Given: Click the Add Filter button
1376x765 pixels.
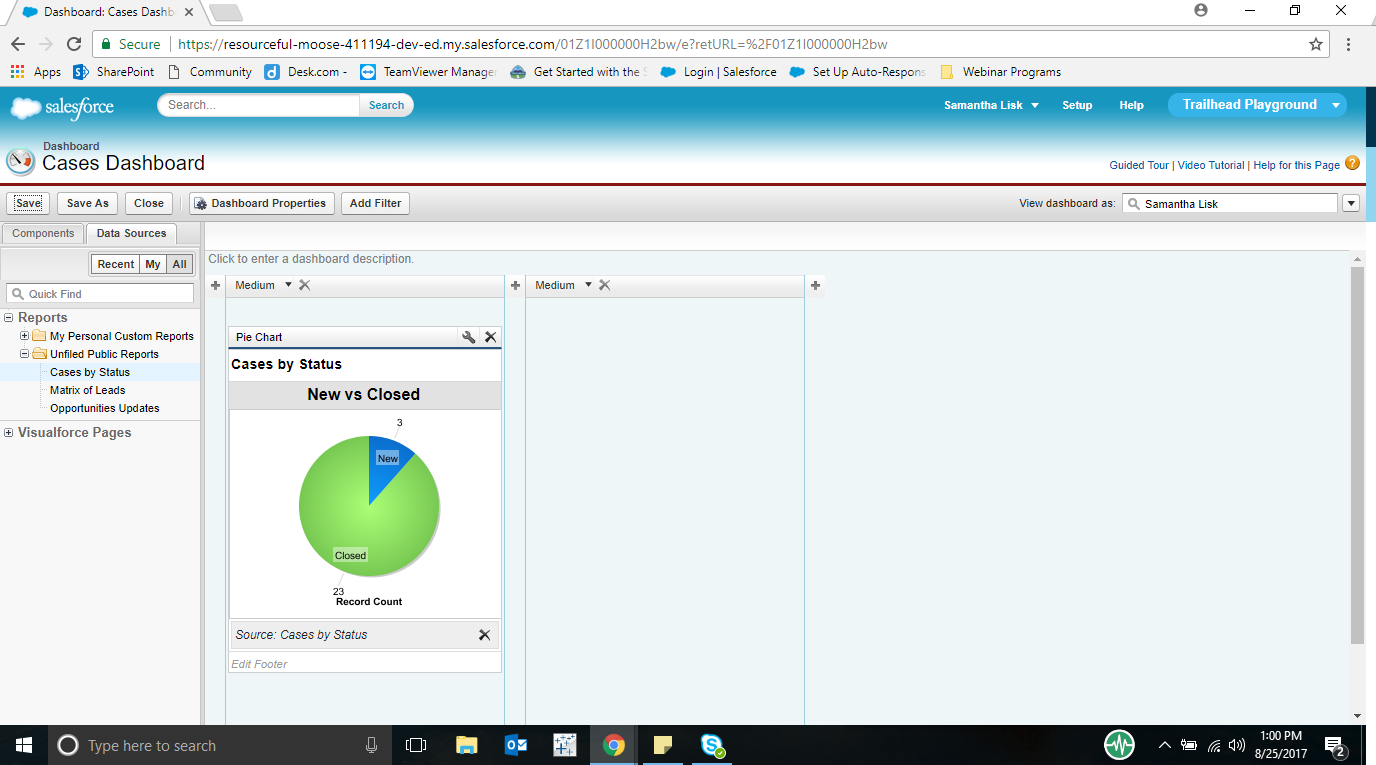Looking at the screenshot, I should (375, 203).
